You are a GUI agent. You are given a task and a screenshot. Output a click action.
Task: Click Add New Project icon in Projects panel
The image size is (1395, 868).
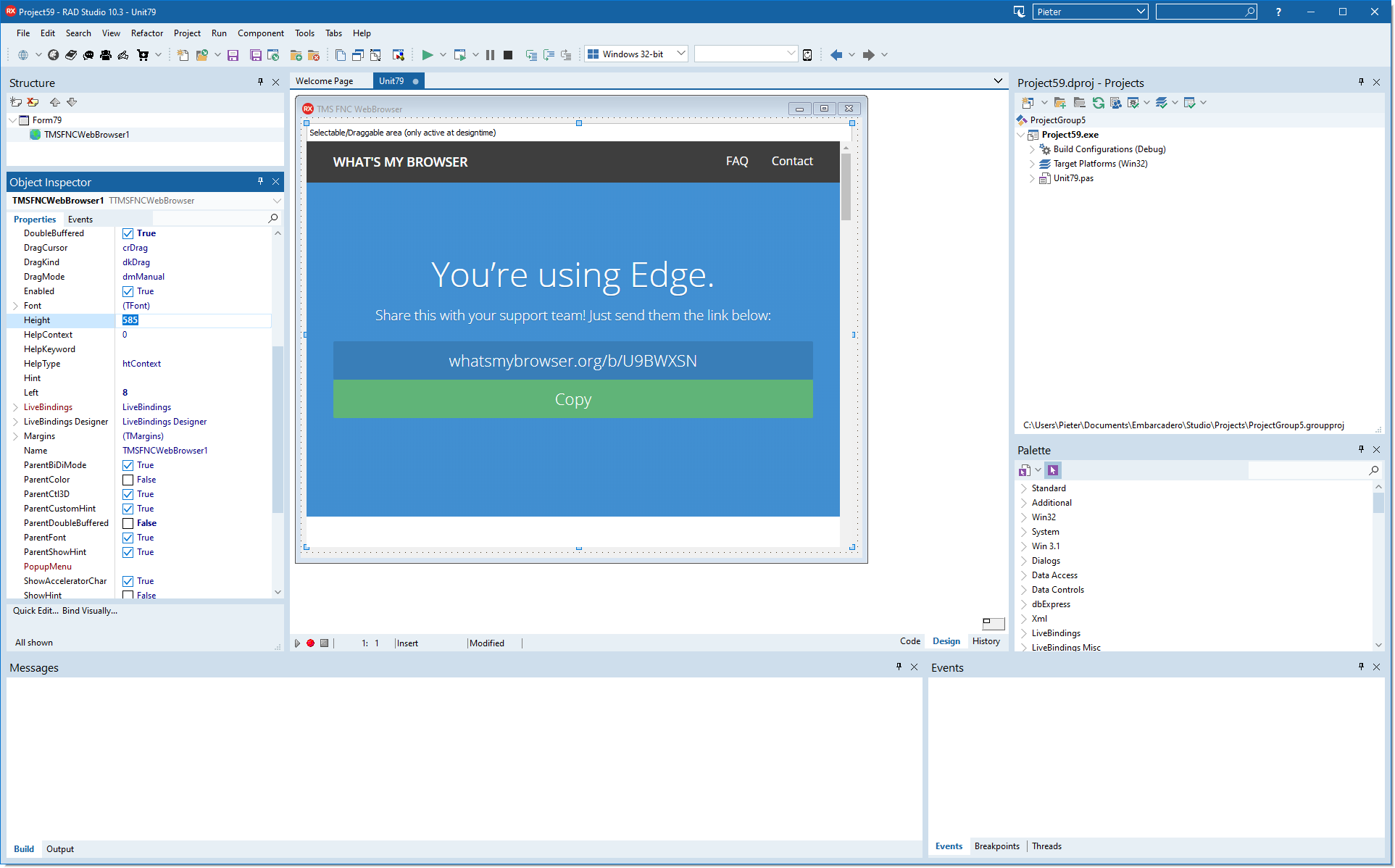(1028, 103)
